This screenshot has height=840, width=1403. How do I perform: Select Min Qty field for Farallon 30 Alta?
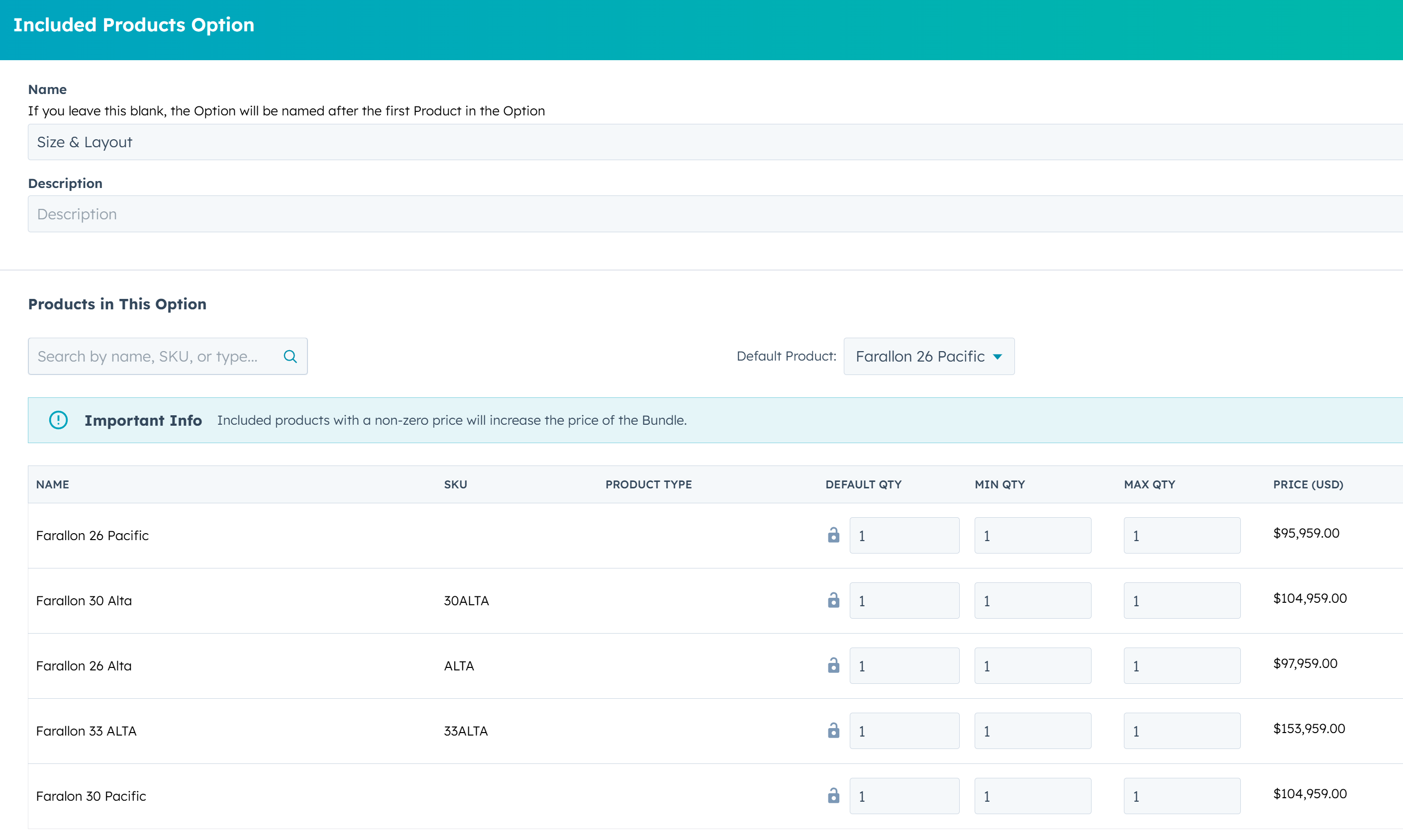click(x=1032, y=601)
